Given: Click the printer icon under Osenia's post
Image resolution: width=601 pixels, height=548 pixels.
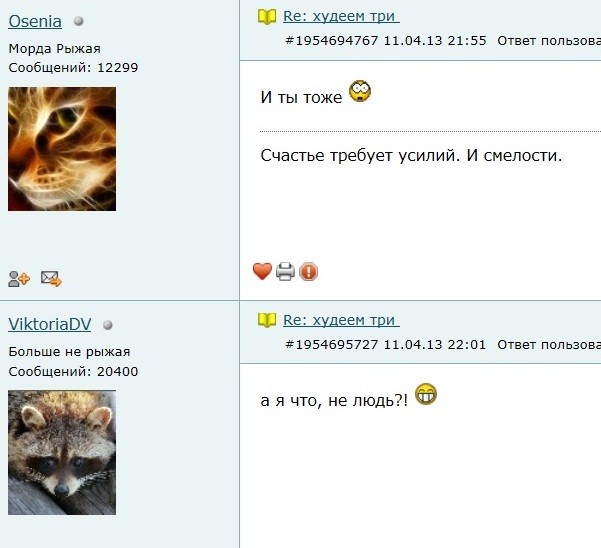Looking at the screenshot, I should coord(286,271).
